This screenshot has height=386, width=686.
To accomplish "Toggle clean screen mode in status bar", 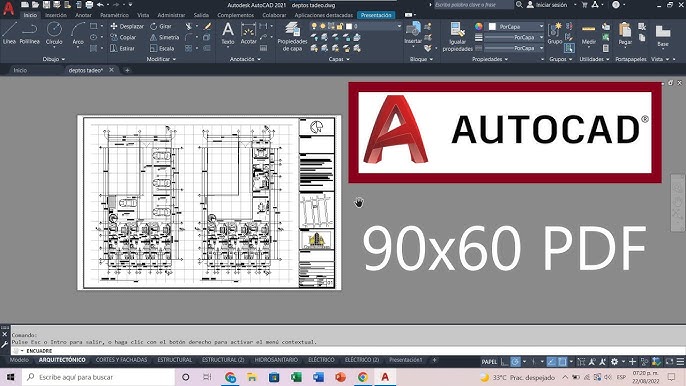I will coord(669,361).
